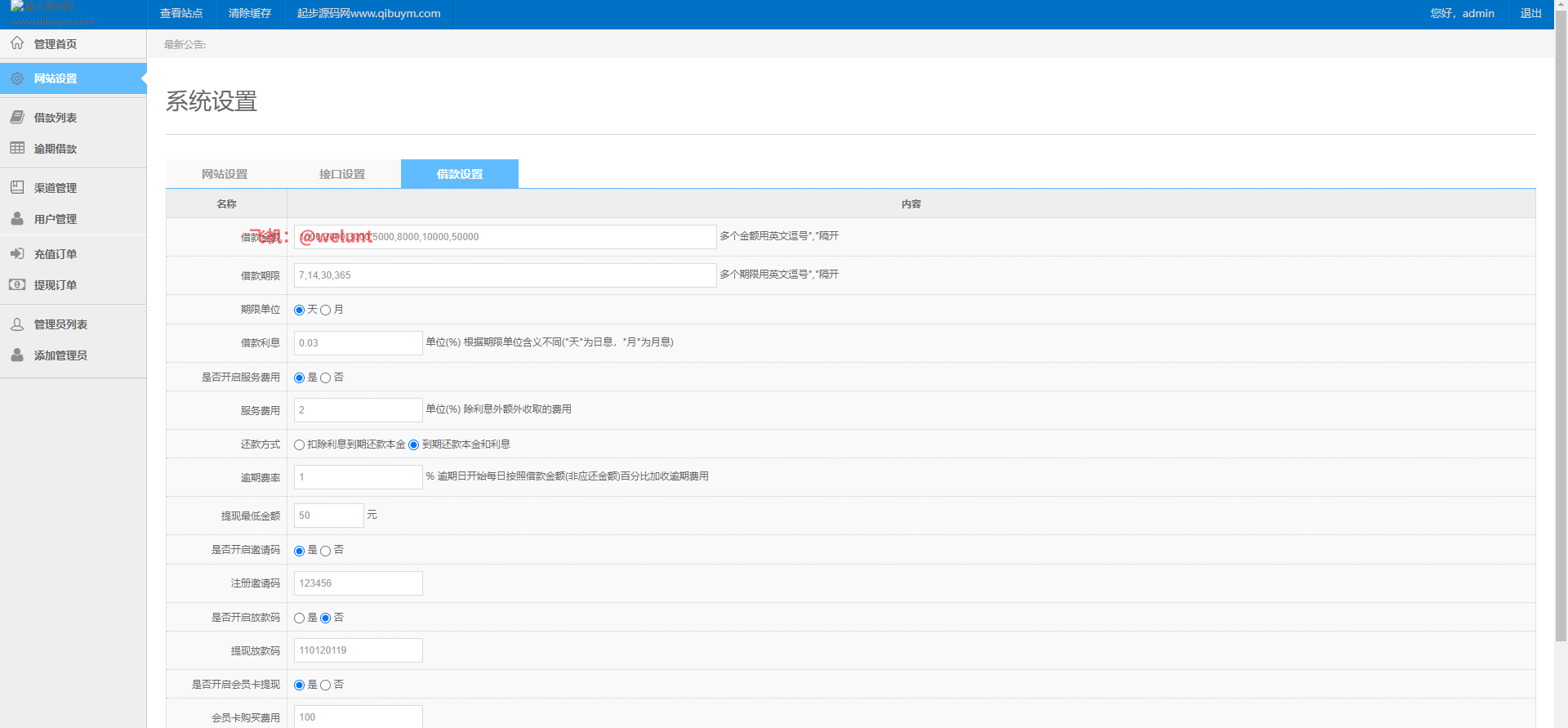
Task: Click the money icon beside 提现订单
Action: (x=17, y=284)
